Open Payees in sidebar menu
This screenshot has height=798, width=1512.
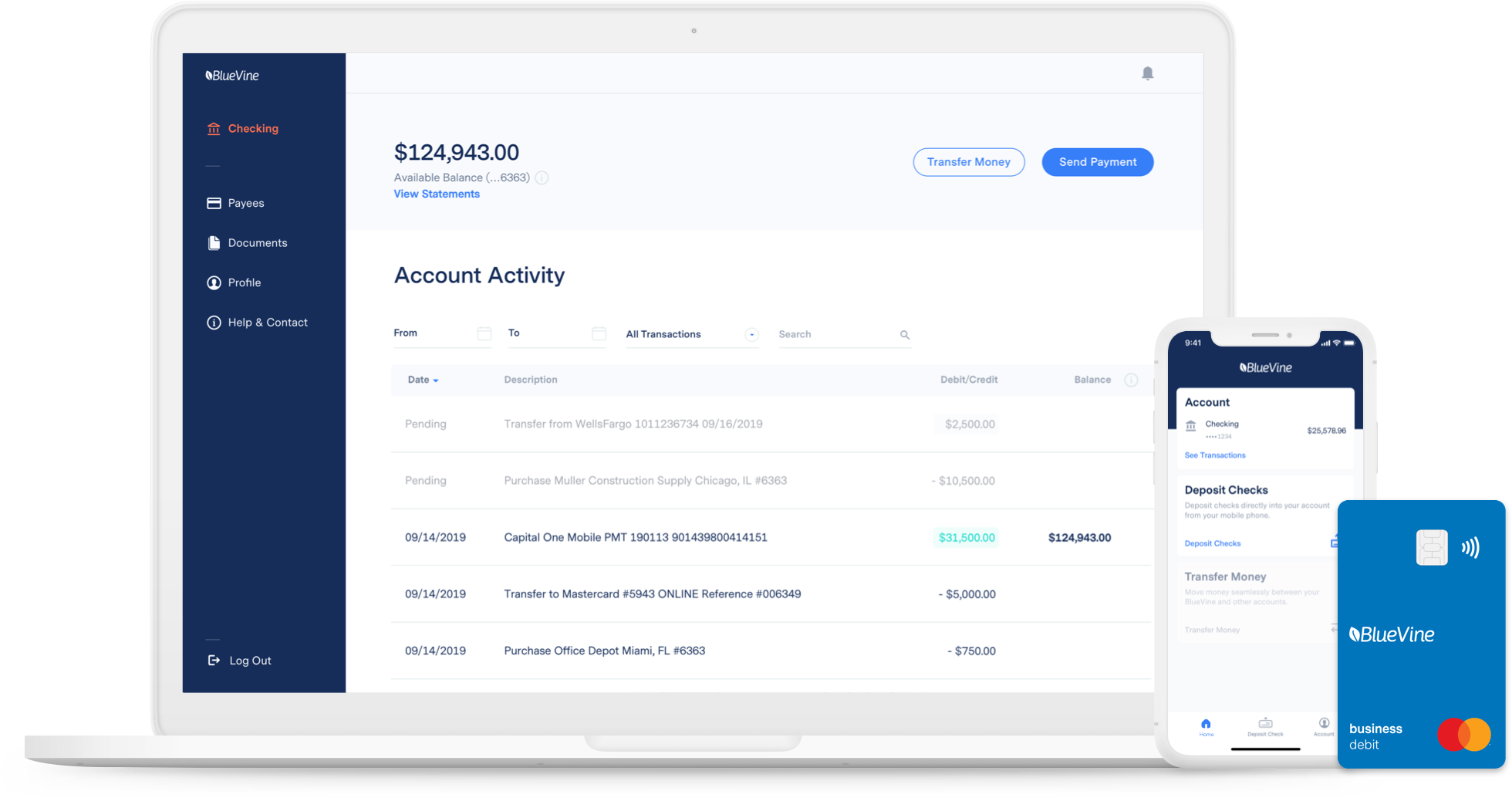coord(235,203)
